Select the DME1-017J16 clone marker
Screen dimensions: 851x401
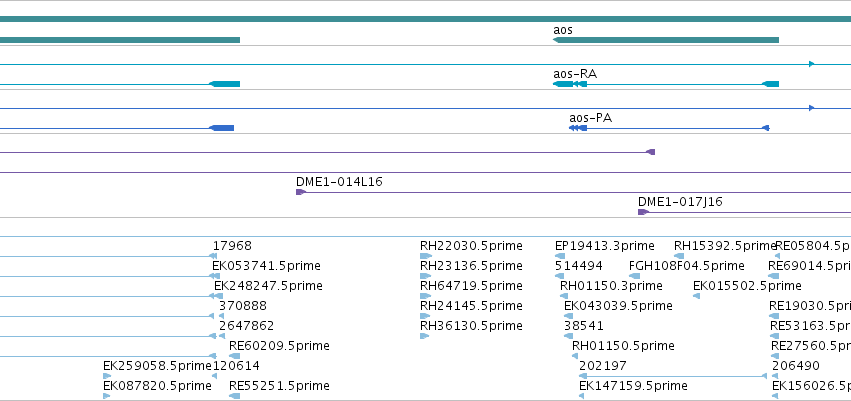pyautogui.click(x=643, y=212)
